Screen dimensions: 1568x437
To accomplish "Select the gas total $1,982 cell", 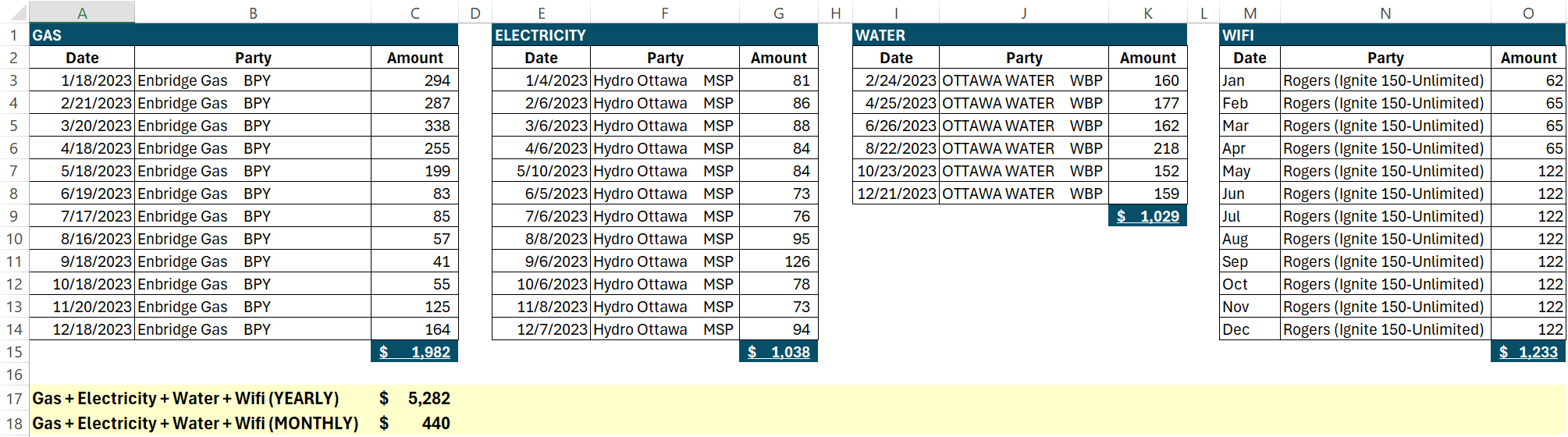I will [x=414, y=352].
